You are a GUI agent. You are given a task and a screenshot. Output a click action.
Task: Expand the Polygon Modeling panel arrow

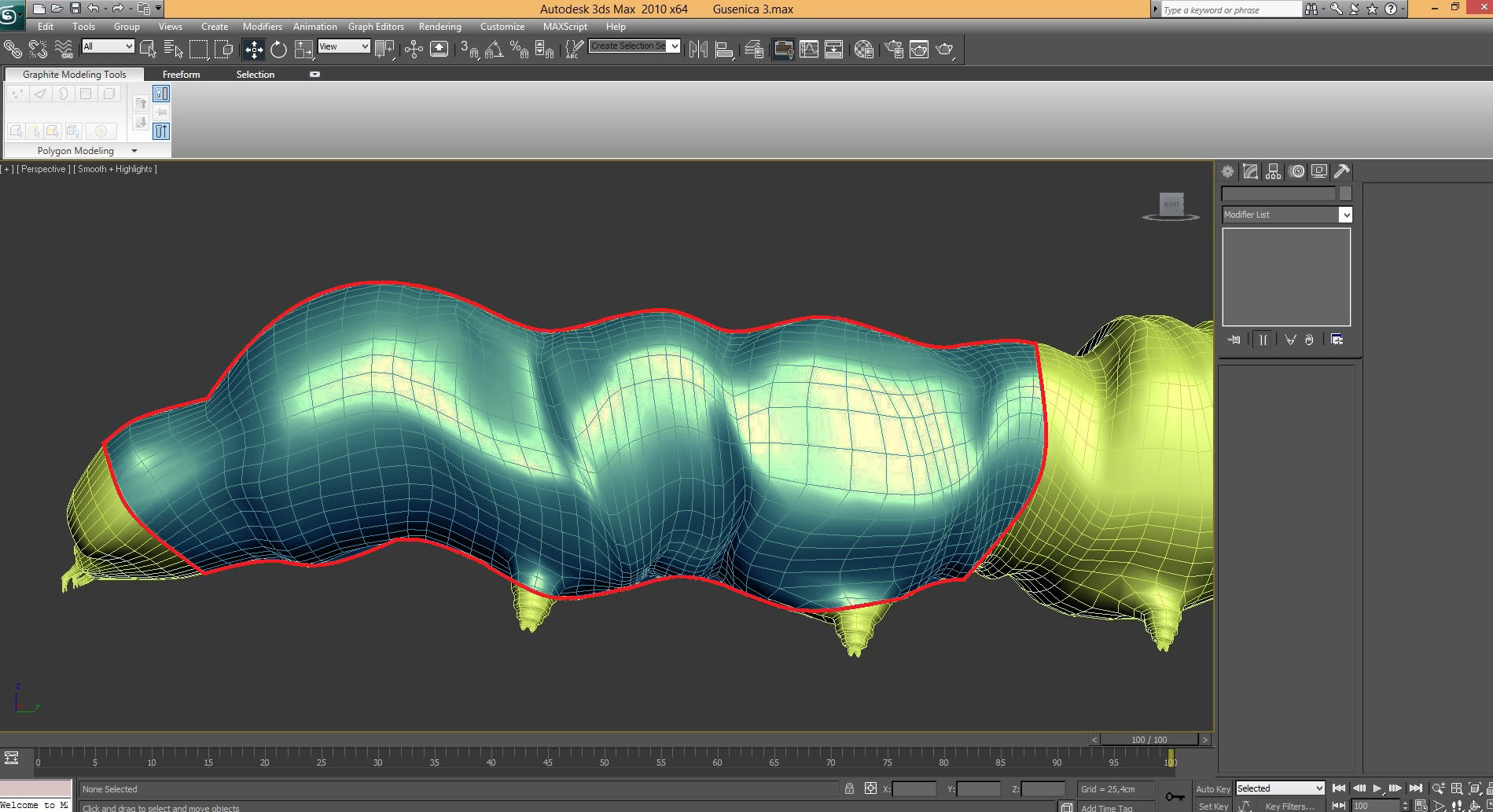tap(134, 151)
